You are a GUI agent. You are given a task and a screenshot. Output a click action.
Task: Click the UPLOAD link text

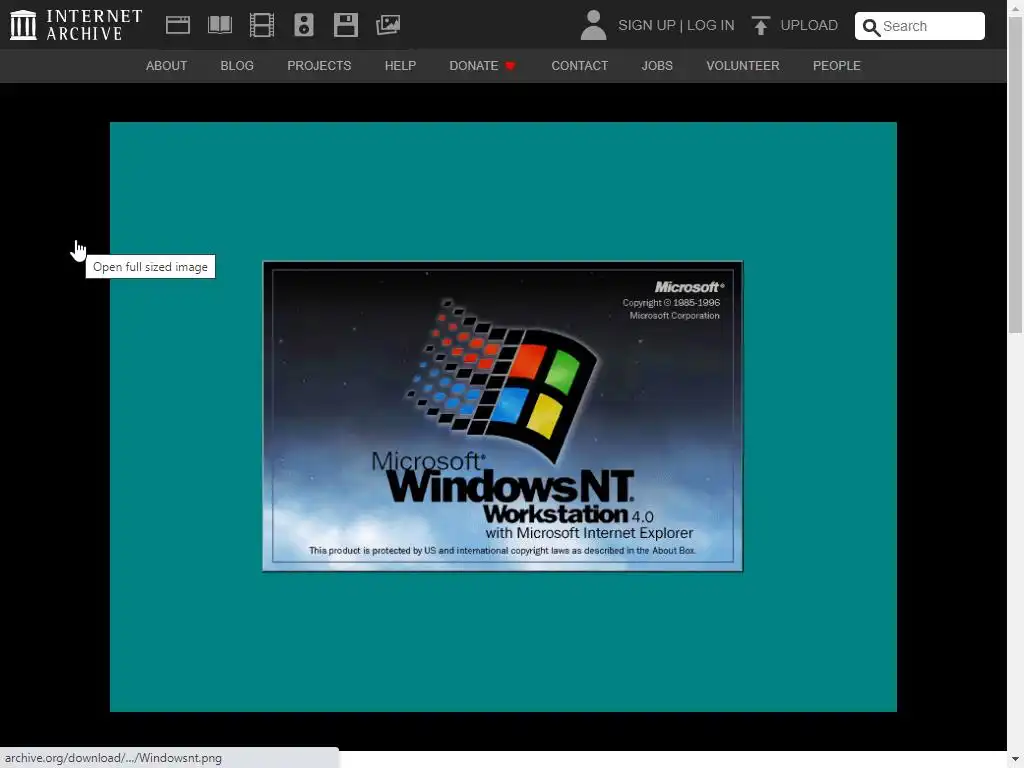809,25
